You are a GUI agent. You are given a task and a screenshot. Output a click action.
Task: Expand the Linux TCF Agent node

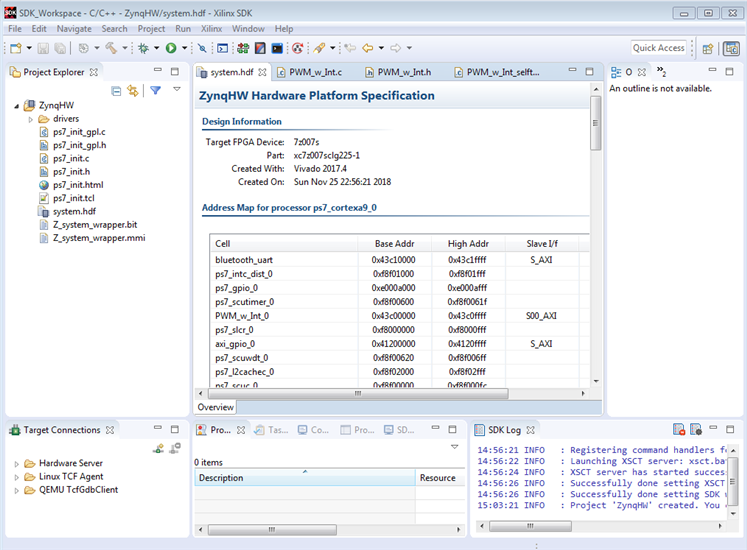click(17, 477)
